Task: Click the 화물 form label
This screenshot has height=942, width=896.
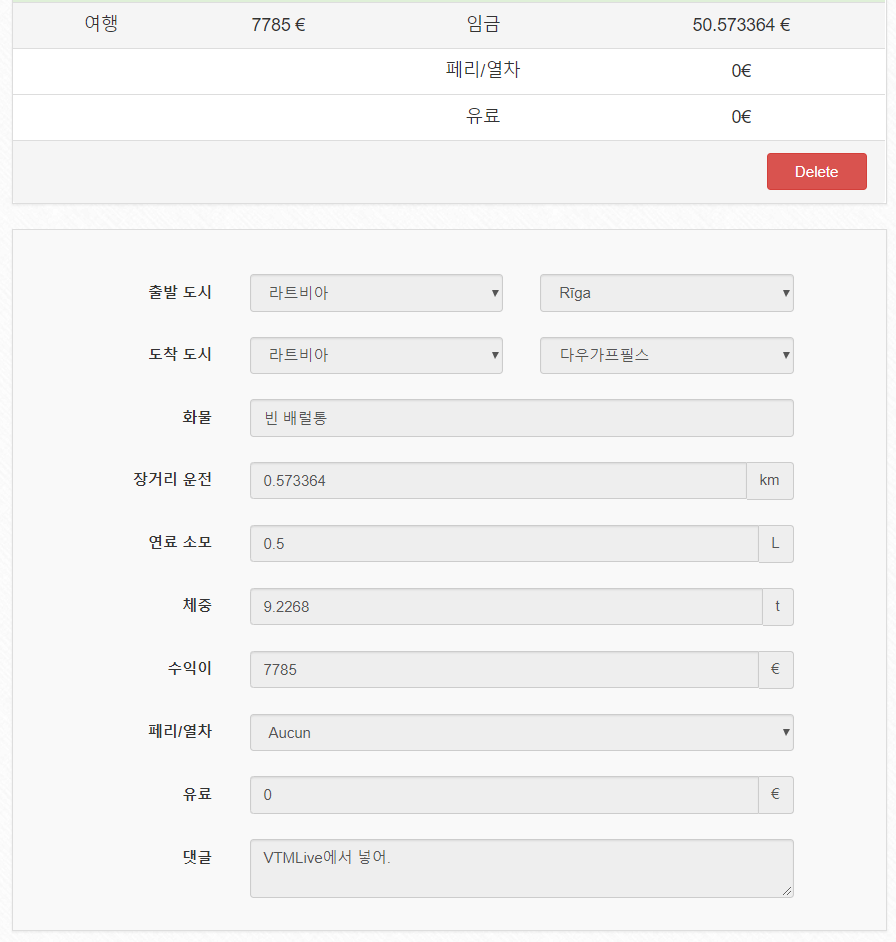Action: point(197,418)
